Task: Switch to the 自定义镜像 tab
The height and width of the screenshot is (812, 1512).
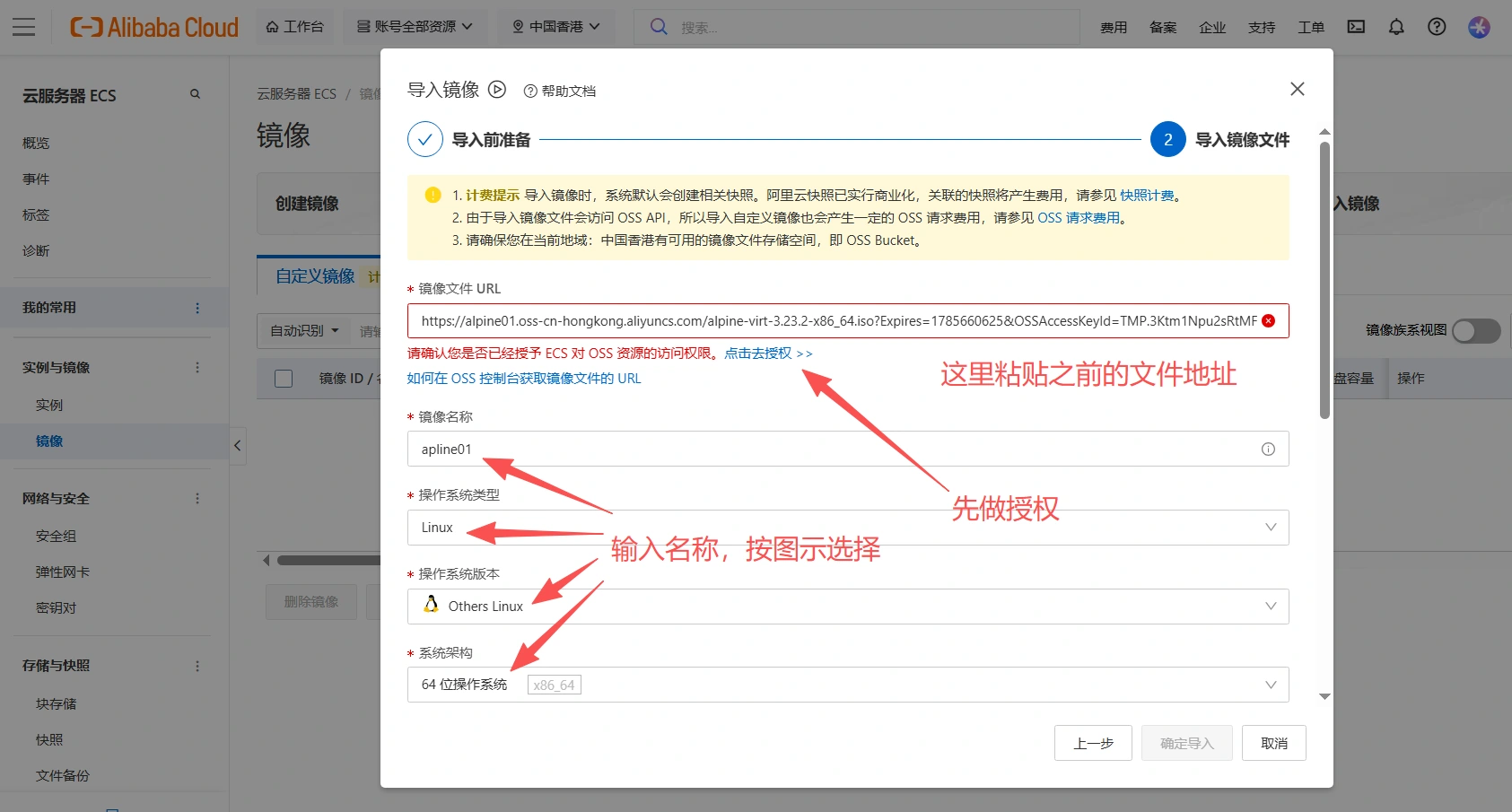Action: [315, 276]
